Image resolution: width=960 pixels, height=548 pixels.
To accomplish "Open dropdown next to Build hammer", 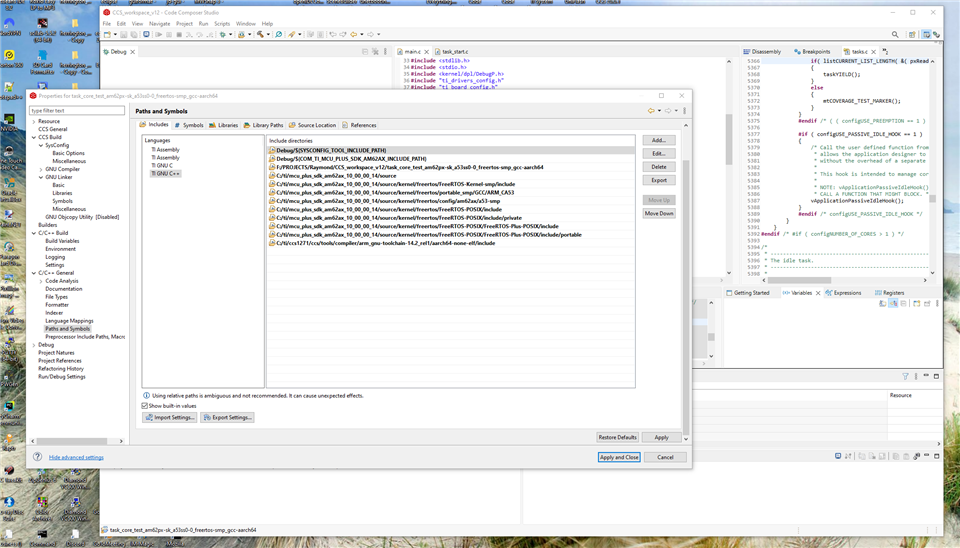I will click(268, 34).
